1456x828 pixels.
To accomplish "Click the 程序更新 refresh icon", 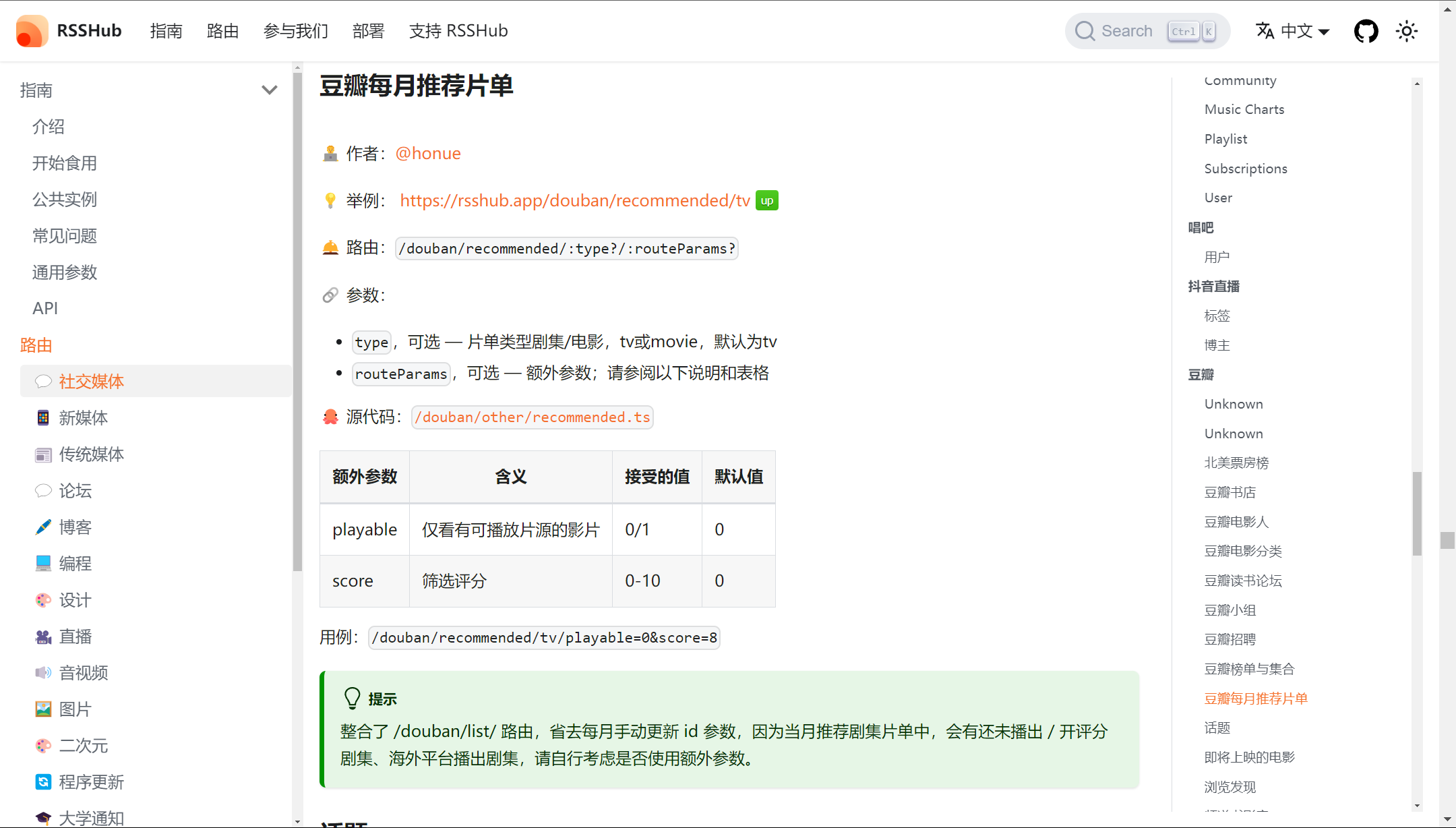I will tap(43, 782).
